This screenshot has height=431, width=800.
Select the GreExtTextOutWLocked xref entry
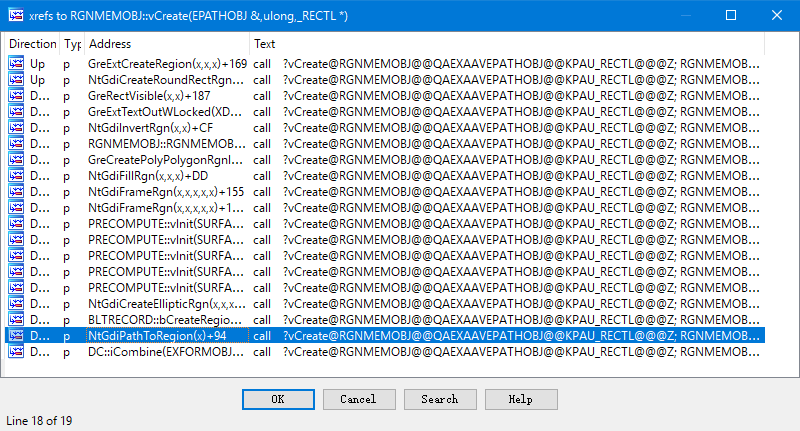(164, 111)
